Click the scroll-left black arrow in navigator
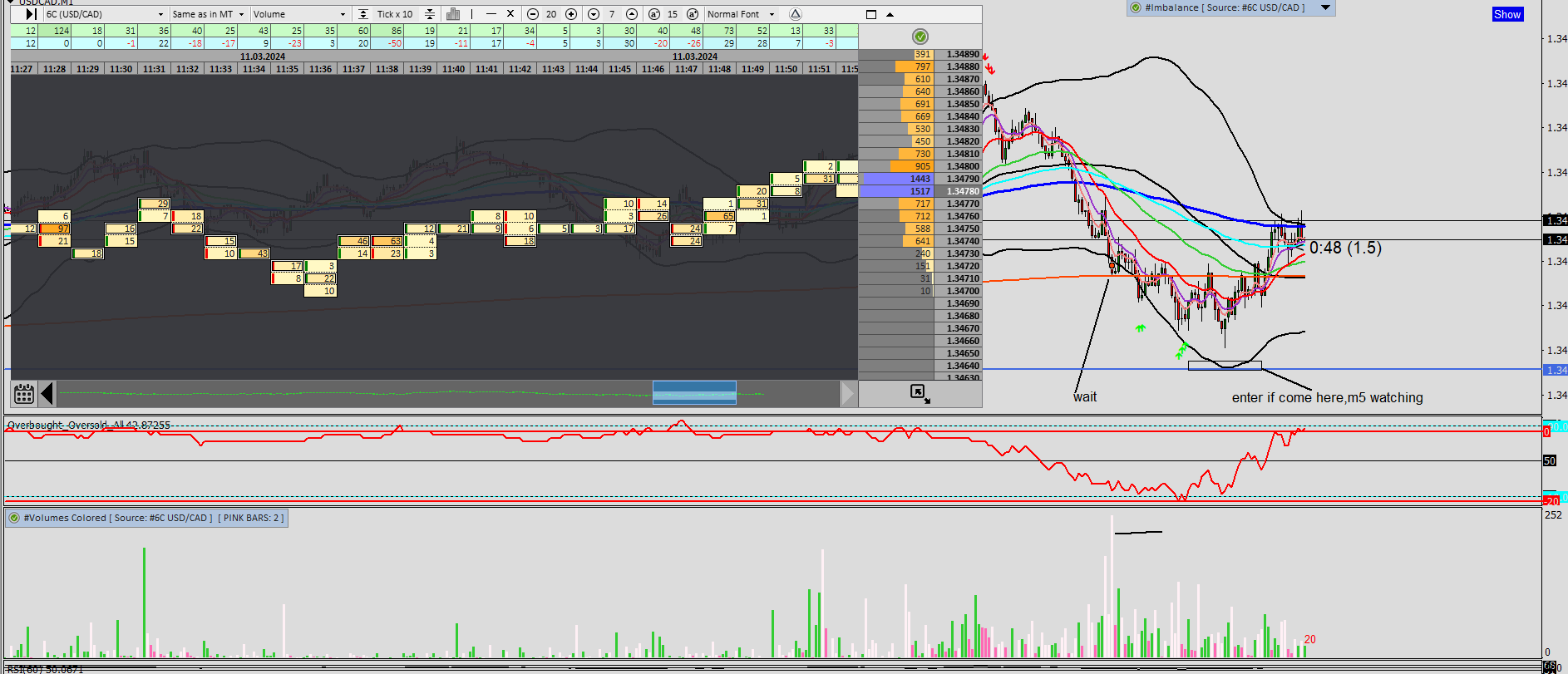This screenshot has height=674, width=1568. click(47, 393)
